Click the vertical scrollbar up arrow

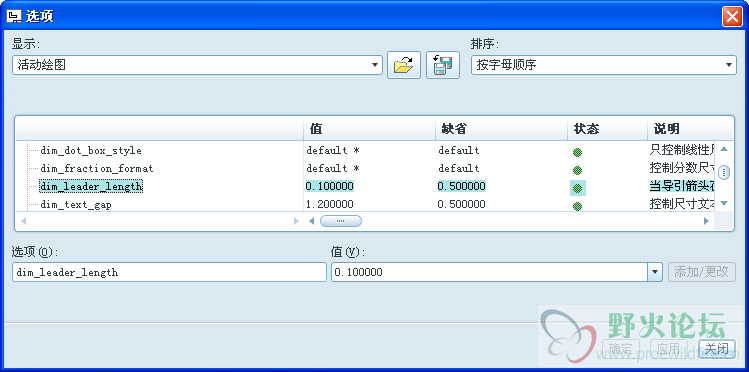pos(724,149)
